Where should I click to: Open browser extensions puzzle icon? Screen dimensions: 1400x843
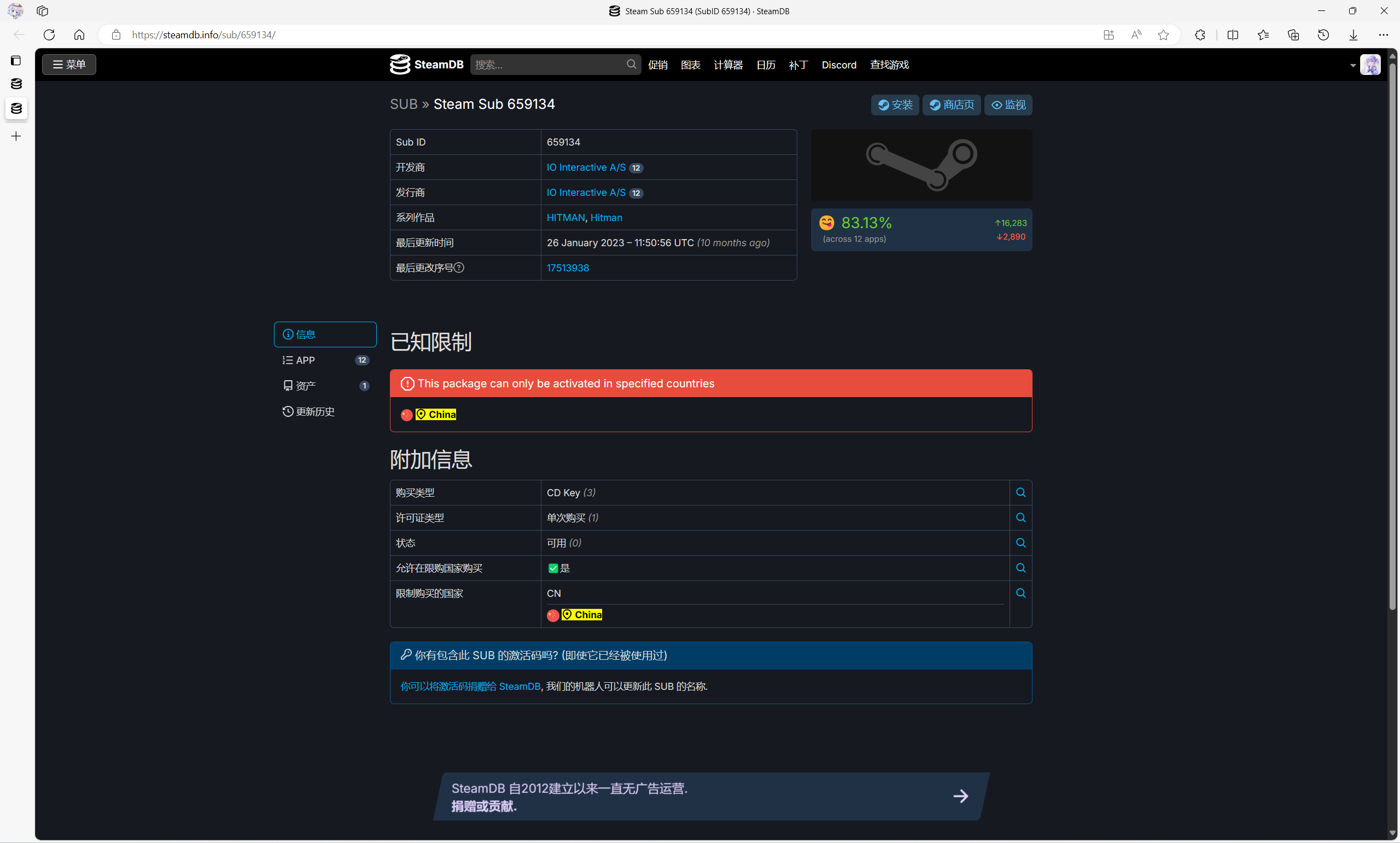coord(1200,34)
